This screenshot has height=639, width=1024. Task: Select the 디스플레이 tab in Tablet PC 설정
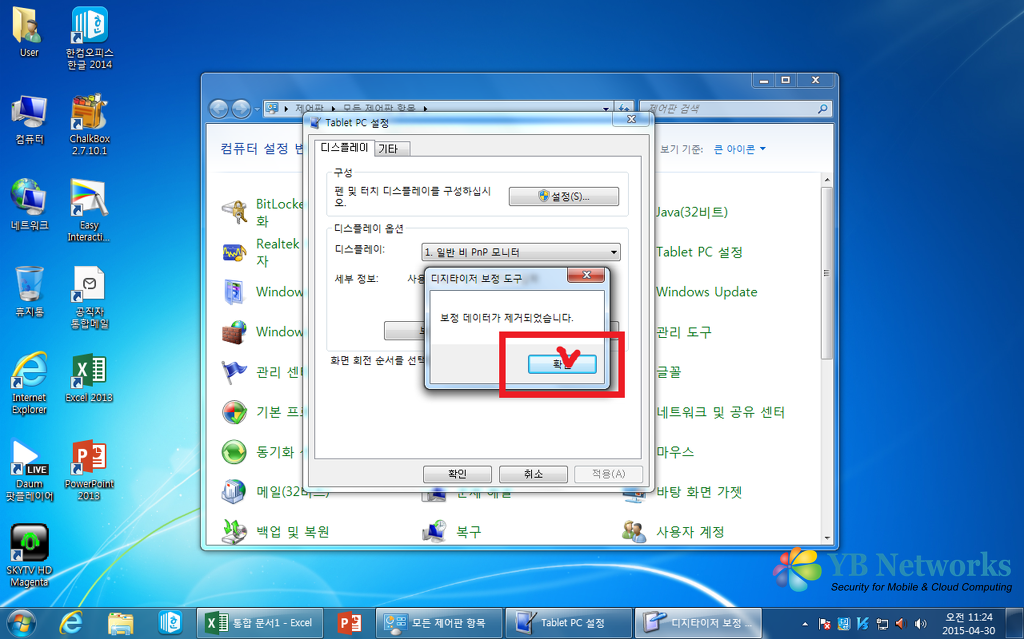(x=344, y=148)
